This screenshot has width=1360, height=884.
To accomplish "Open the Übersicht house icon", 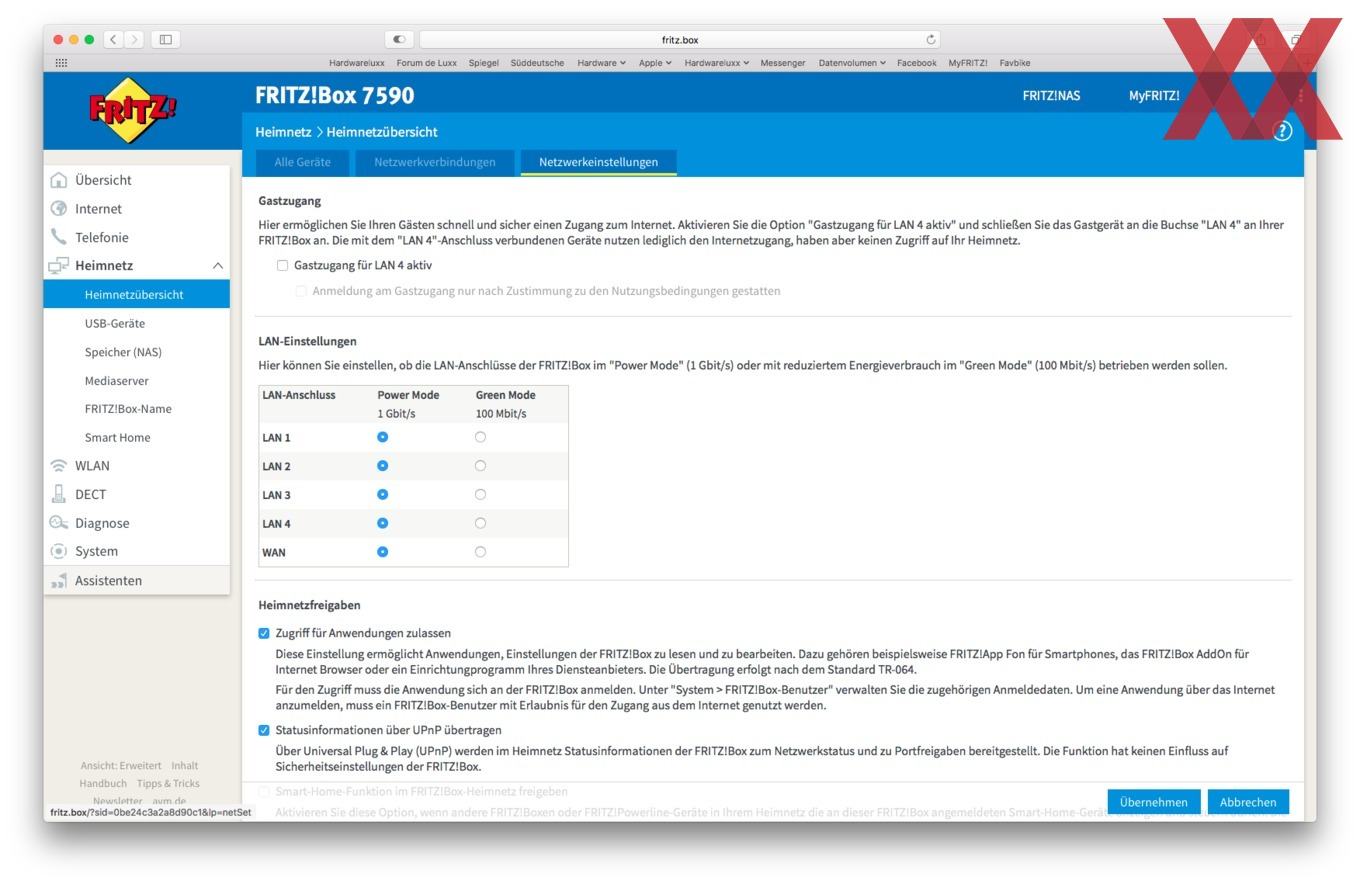I will click(x=59, y=180).
